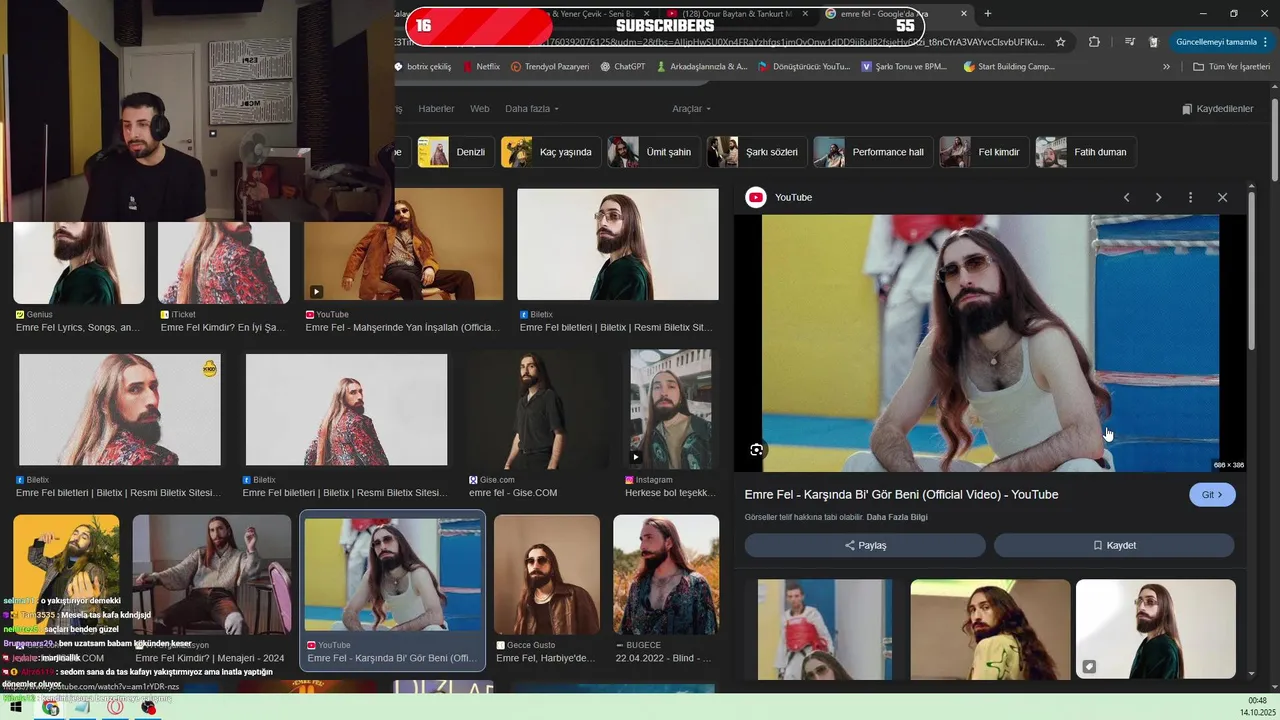Search inside the image with Google Lens icon
Viewport: 1280px width, 720px height.
point(757,450)
